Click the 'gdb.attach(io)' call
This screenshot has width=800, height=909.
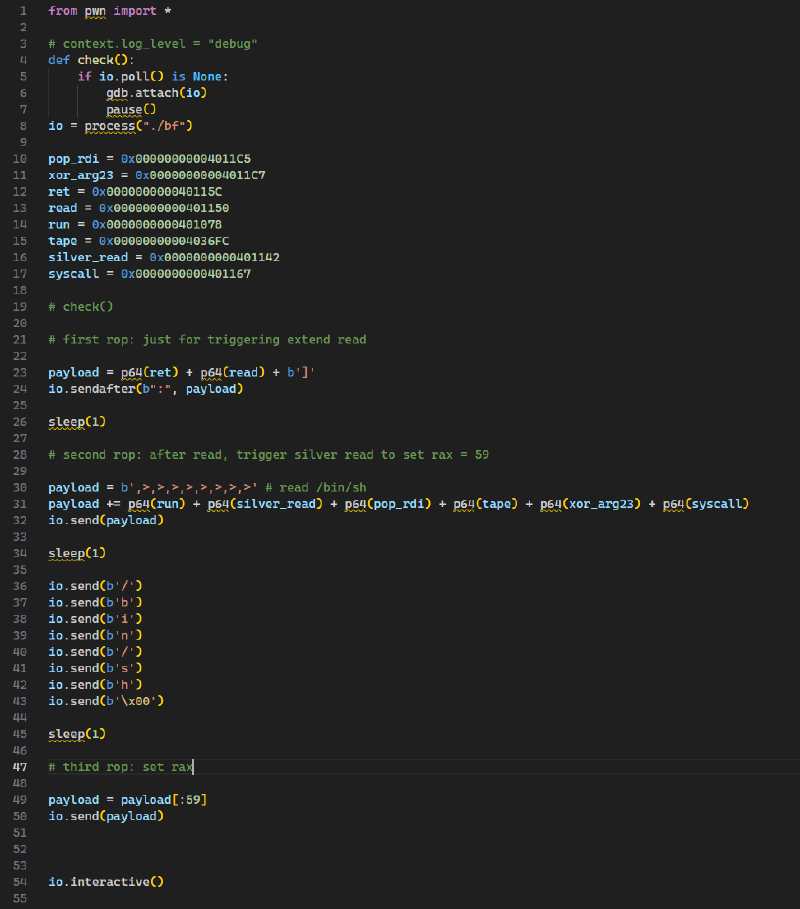157,93
